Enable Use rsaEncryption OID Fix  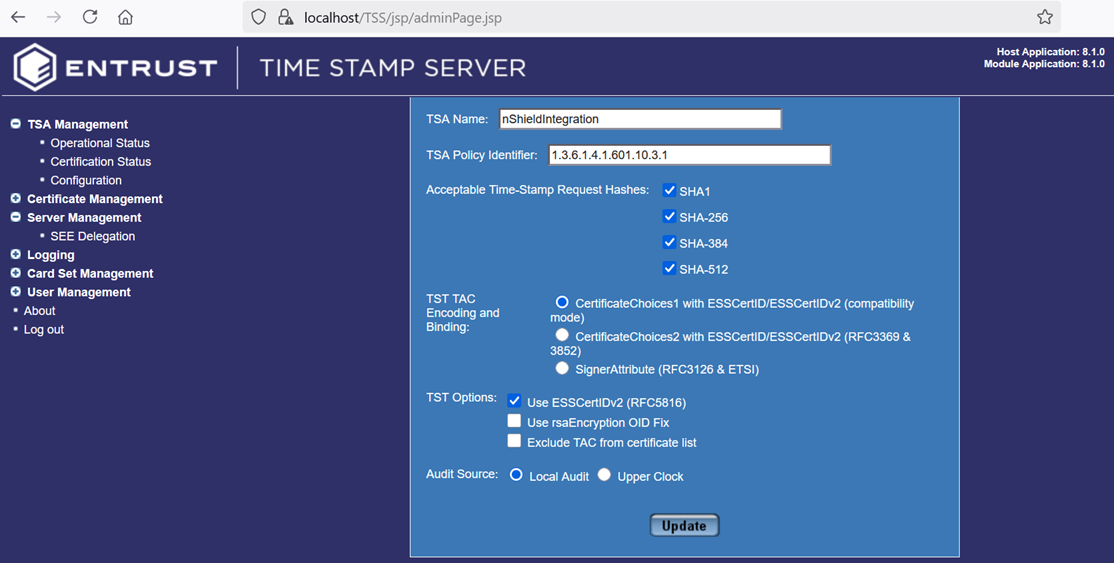coord(514,421)
